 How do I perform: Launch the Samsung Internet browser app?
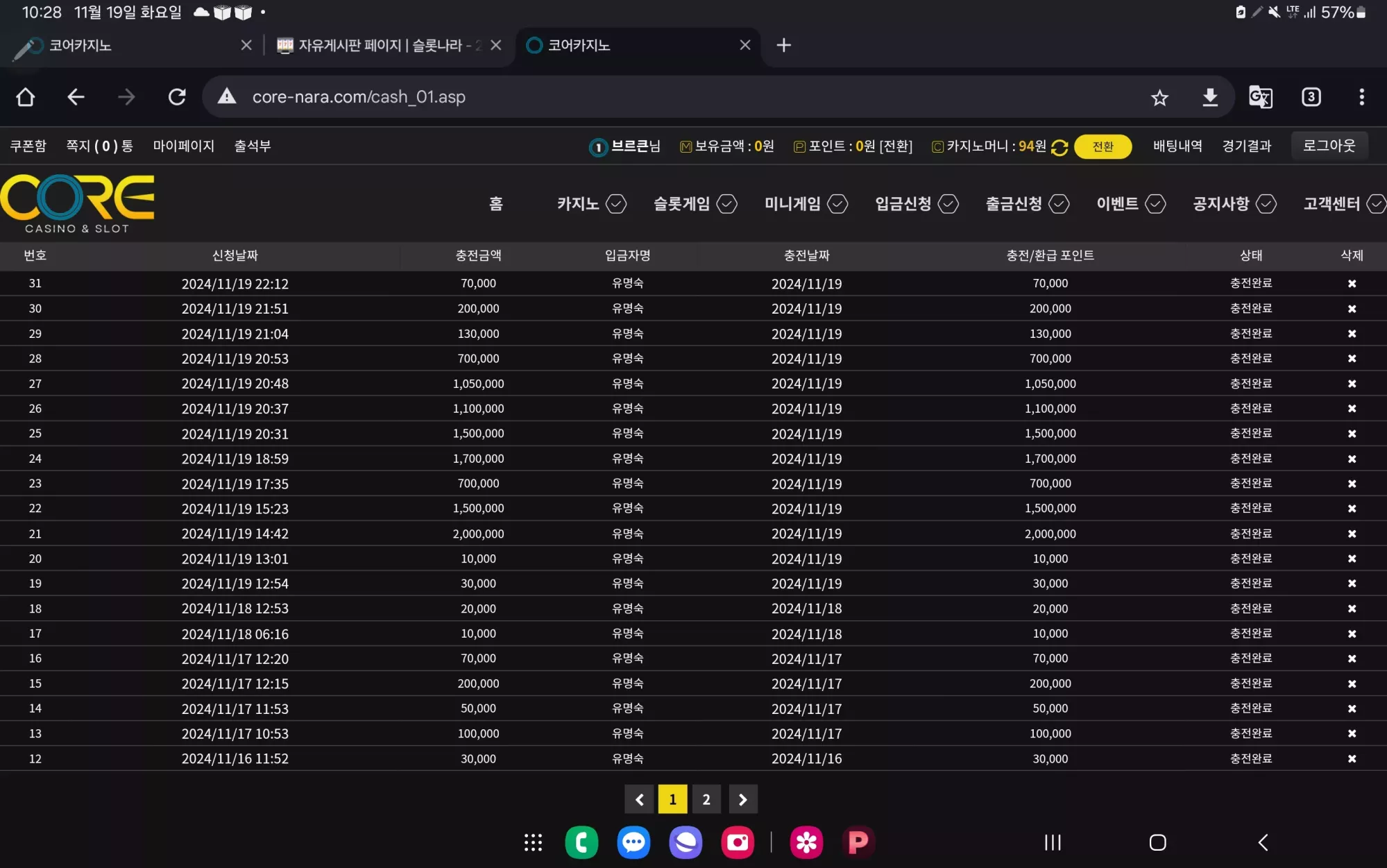(686, 842)
